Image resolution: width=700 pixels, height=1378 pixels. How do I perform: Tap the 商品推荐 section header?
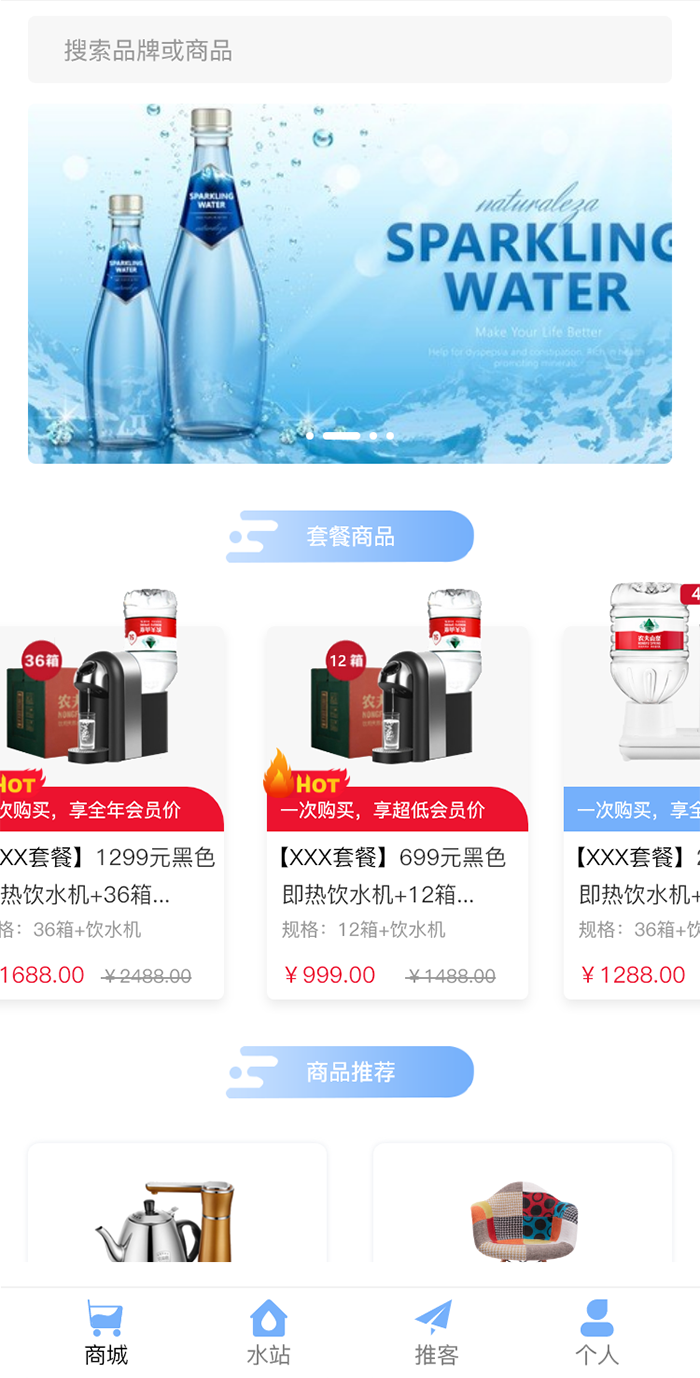(x=350, y=1072)
